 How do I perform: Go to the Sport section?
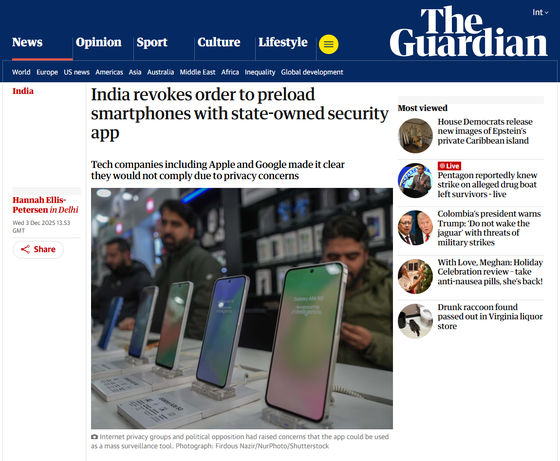(152, 42)
